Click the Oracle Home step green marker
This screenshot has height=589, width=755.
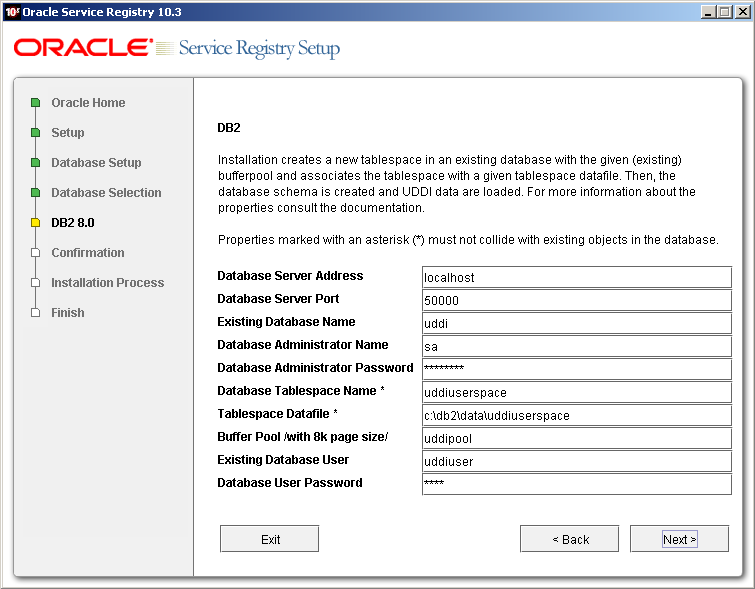[35, 103]
